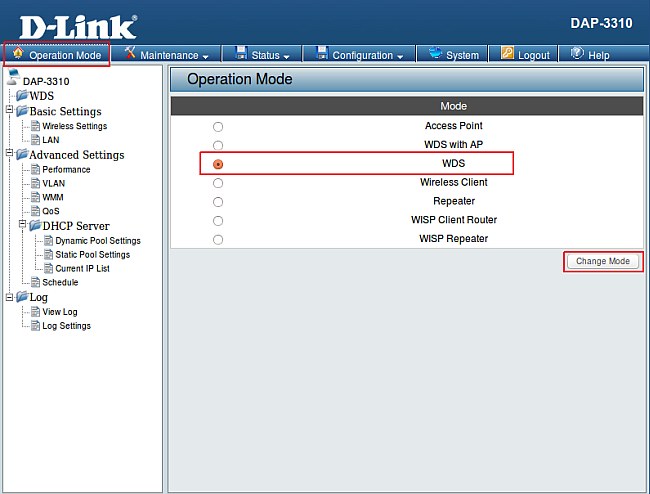
Task: Click the System globe icon
Action: (434, 54)
